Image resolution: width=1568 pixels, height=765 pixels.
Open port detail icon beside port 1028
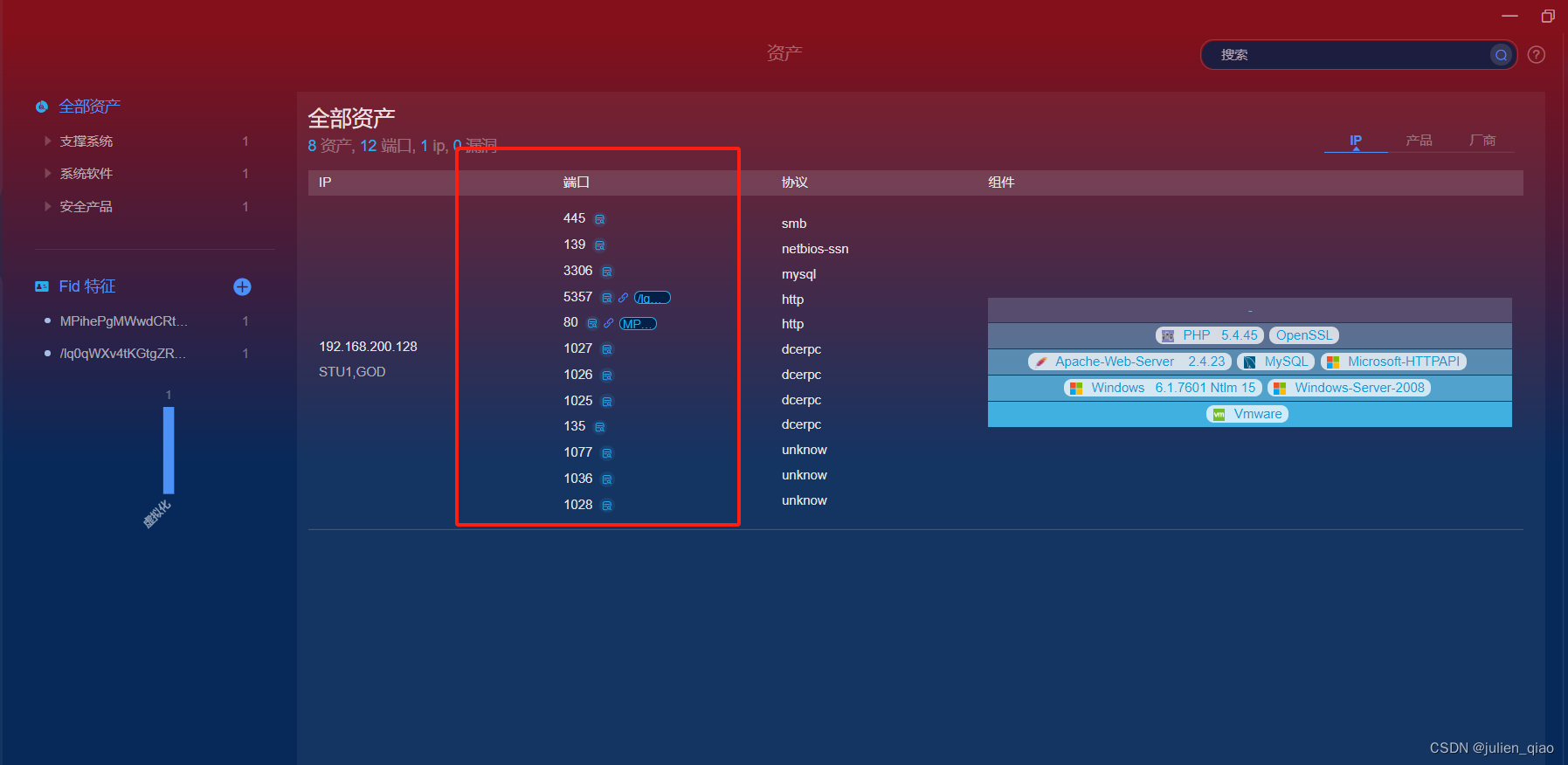[x=607, y=506]
